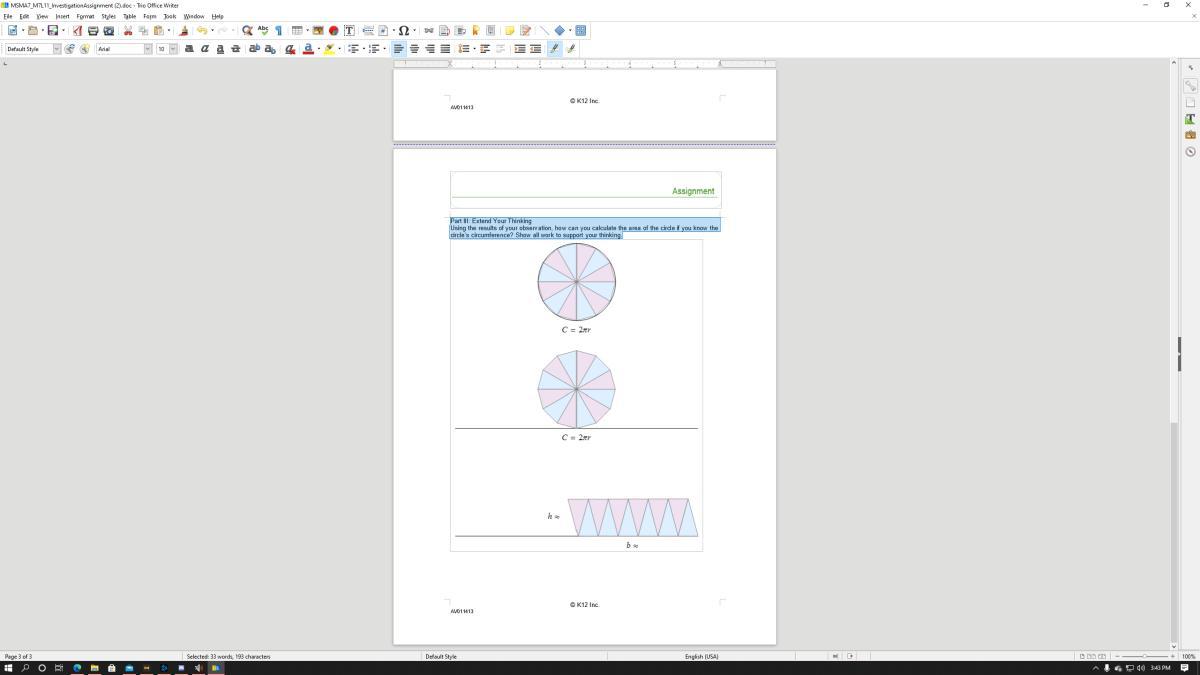Image resolution: width=1200 pixels, height=675 pixels.
Task: Toggle Bold formatting button
Action: 189,49
